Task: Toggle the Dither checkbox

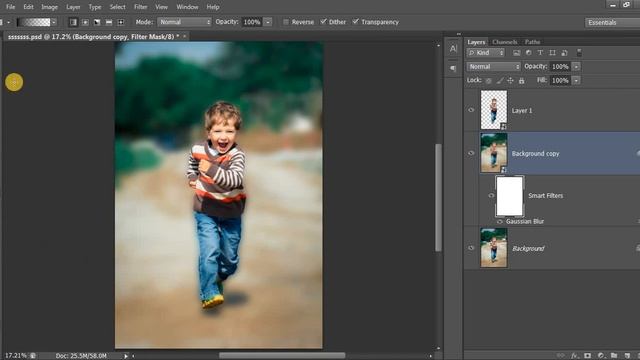Action: (x=323, y=22)
